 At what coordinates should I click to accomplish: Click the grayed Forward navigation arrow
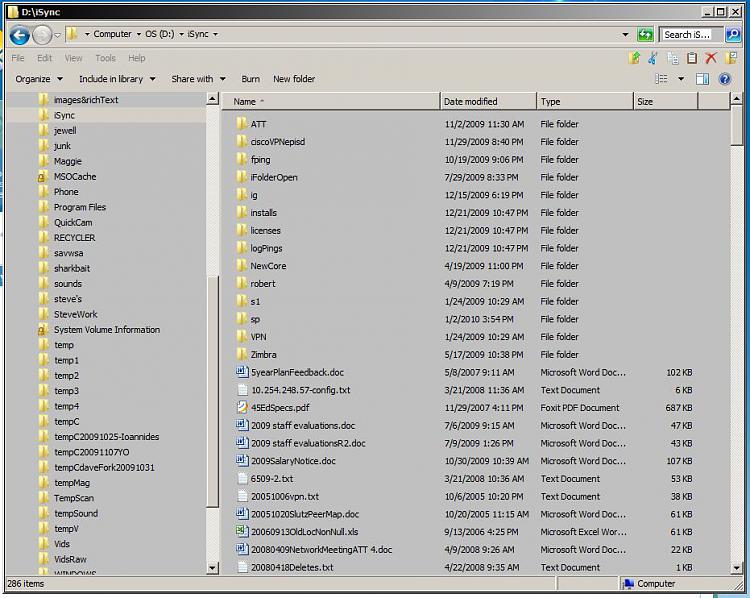pyautogui.click(x=42, y=35)
